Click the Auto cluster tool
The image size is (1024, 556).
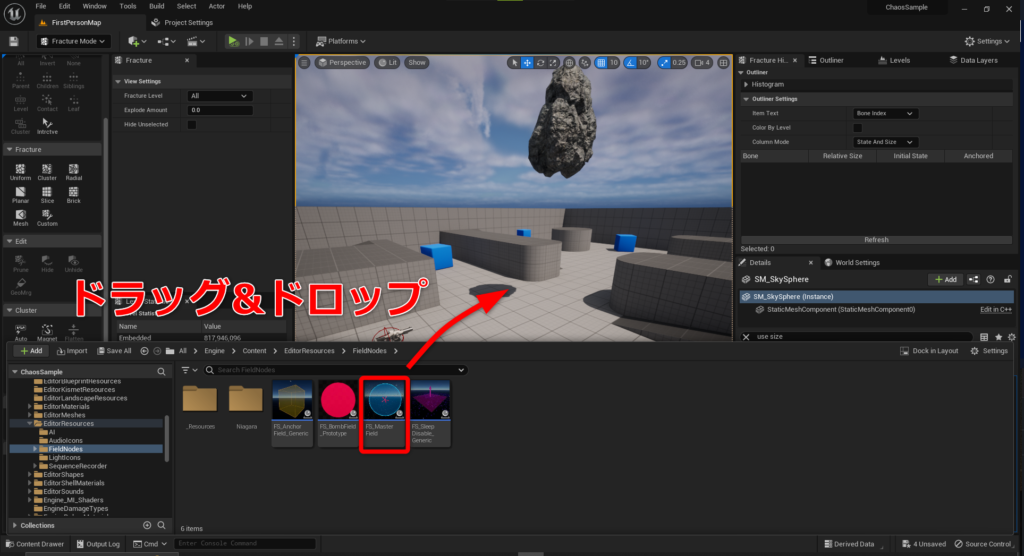20,333
